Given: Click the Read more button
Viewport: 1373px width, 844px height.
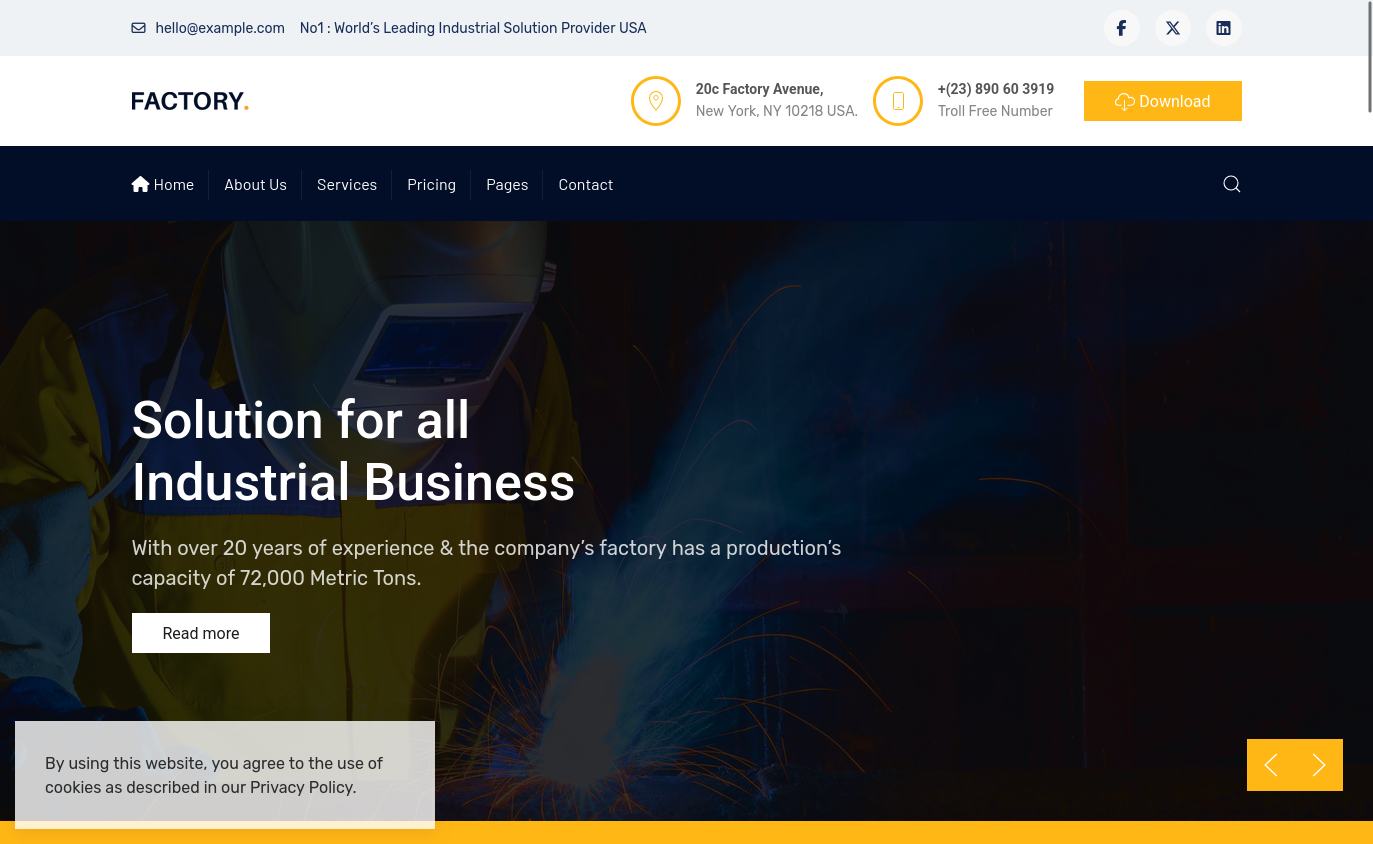Looking at the screenshot, I should pyautogui.click(x=201, y=633).
